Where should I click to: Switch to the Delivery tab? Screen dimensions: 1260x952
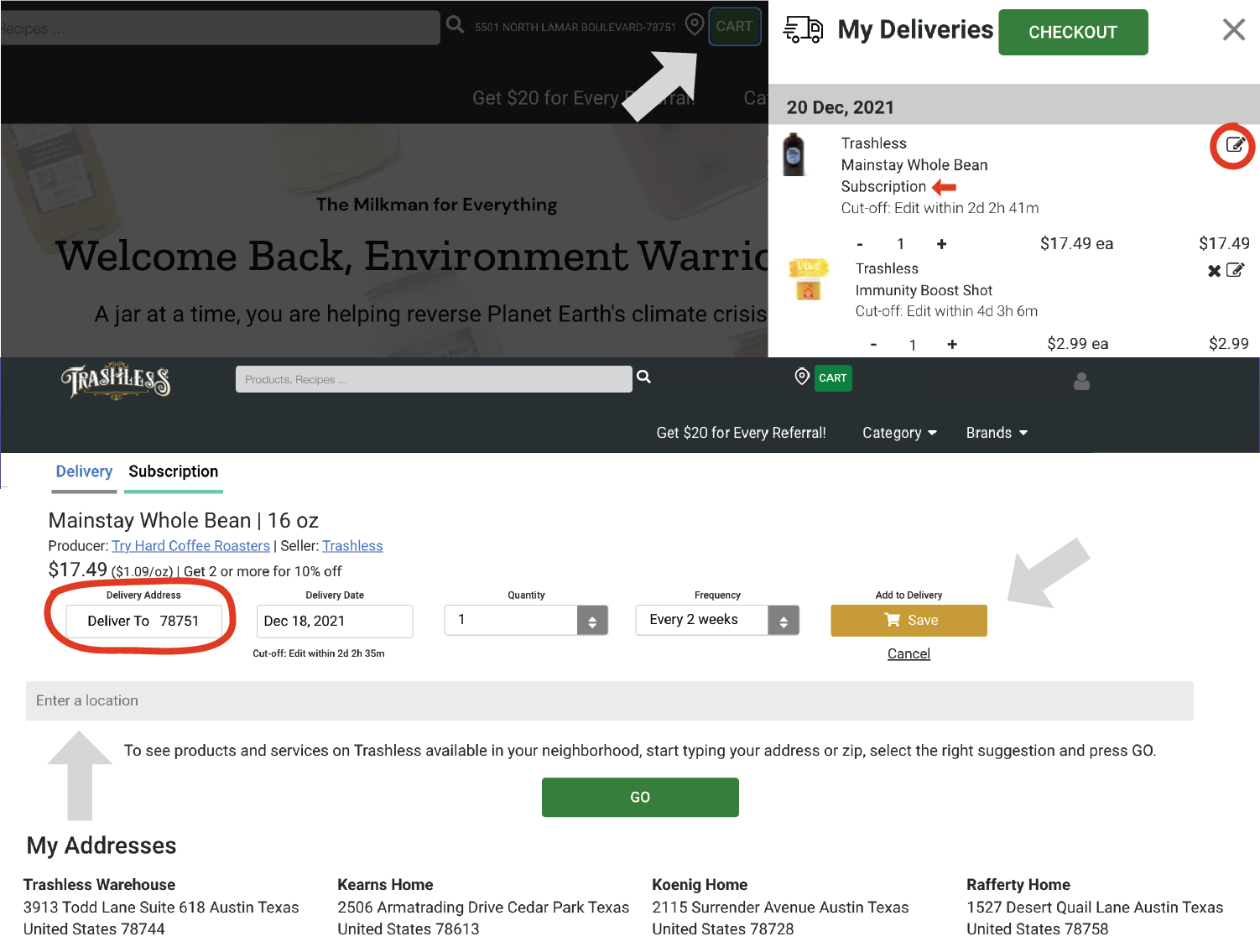coord(84,471)
